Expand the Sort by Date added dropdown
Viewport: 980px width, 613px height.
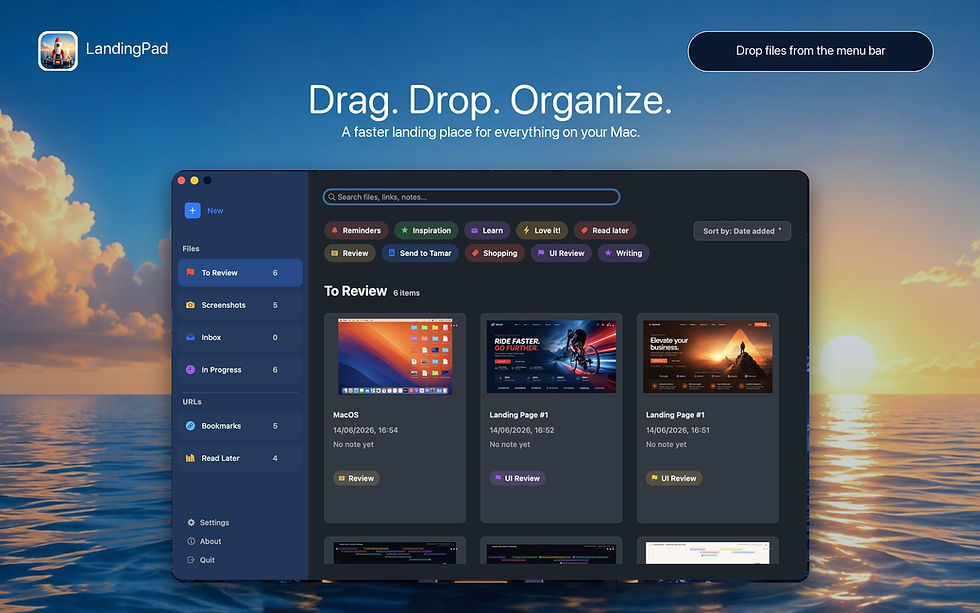tap(742, 231)
